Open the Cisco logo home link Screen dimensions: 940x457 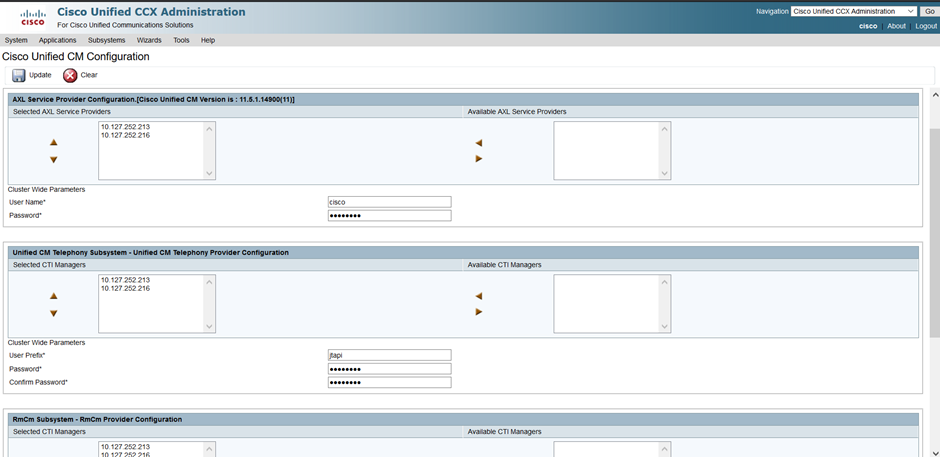[x=32, y=17]
